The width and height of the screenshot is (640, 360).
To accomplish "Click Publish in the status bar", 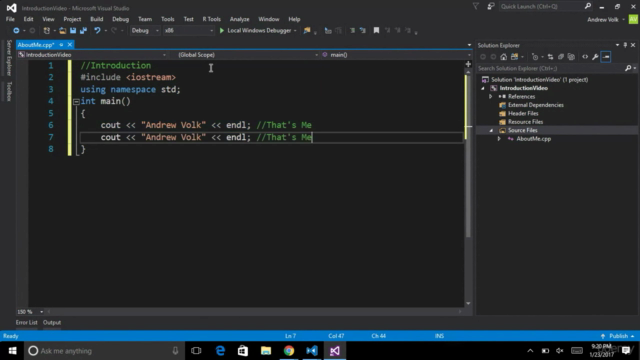I will tap(618, 336).
